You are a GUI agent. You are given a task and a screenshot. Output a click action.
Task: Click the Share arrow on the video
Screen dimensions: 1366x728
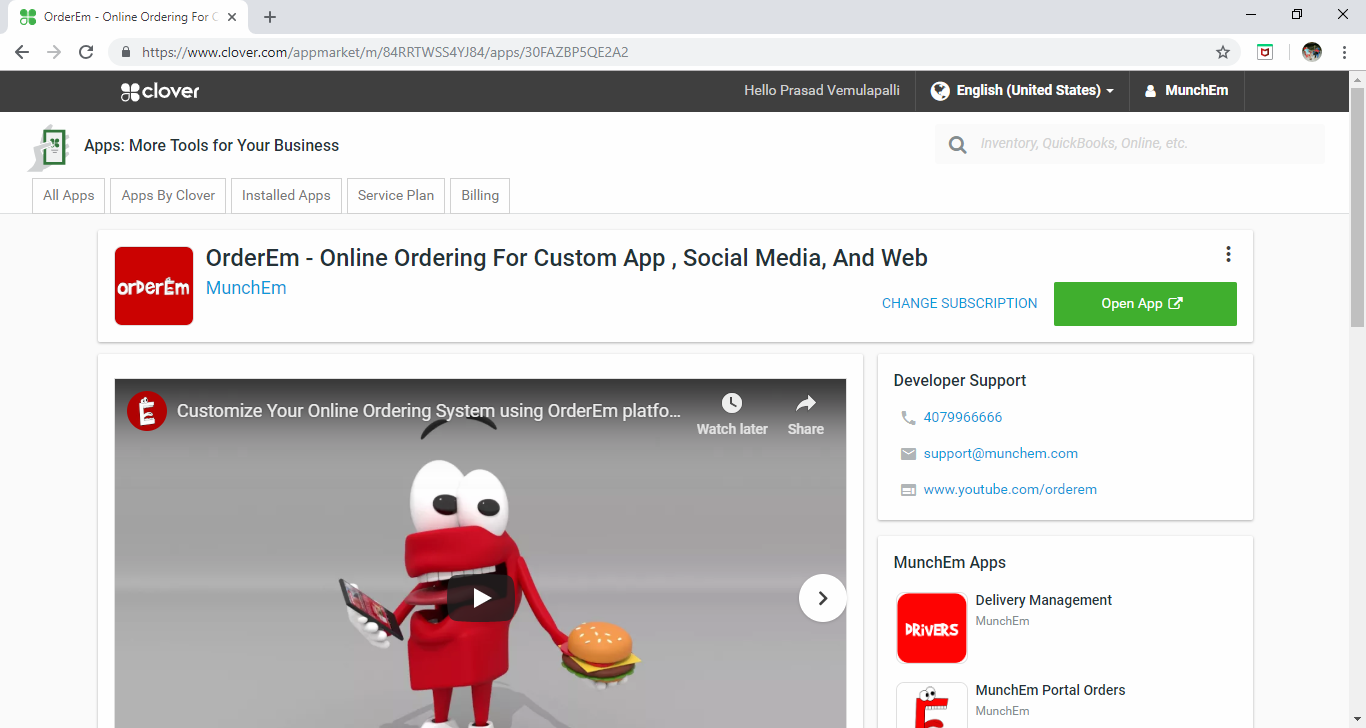point(806,403)
